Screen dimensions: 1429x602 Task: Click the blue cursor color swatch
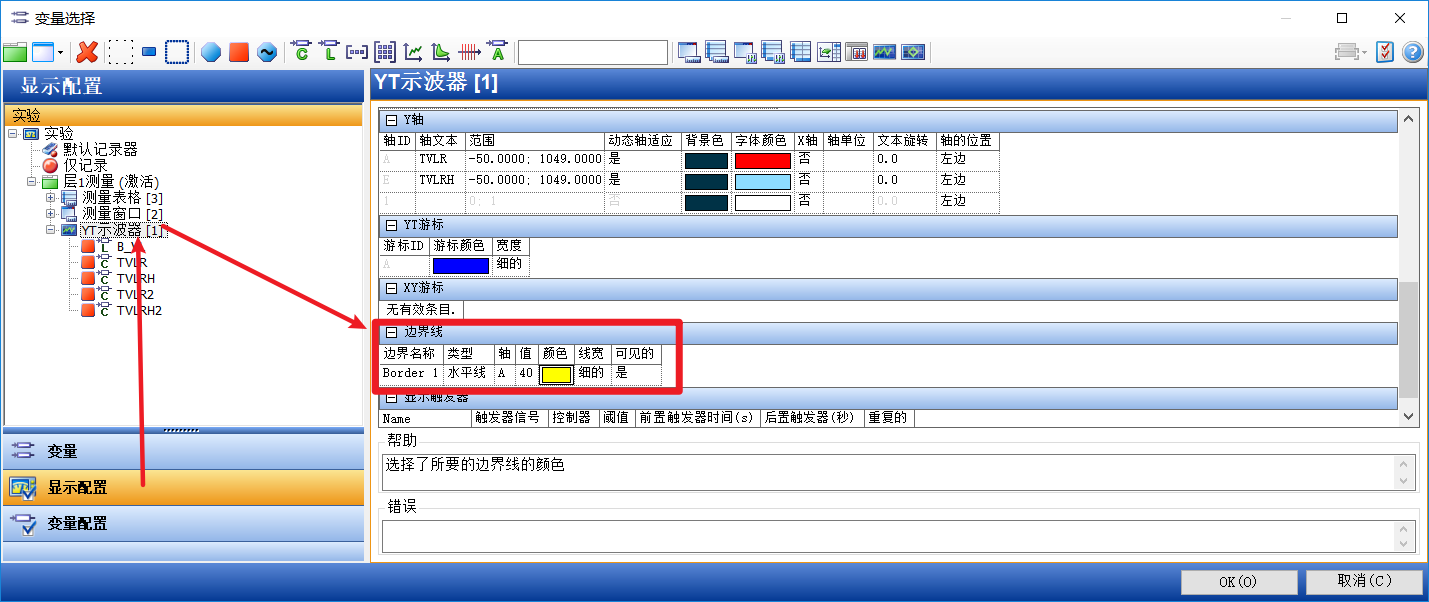pyautogui.click(x=461, y=266)
